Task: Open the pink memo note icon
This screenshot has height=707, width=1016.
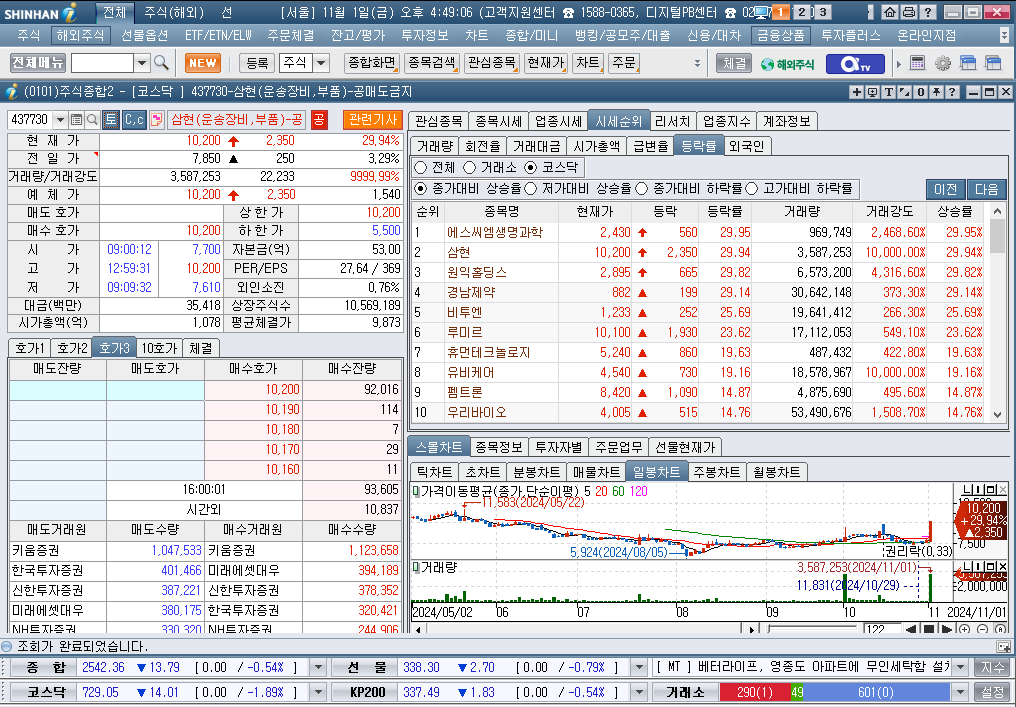Action: point(156,120)
